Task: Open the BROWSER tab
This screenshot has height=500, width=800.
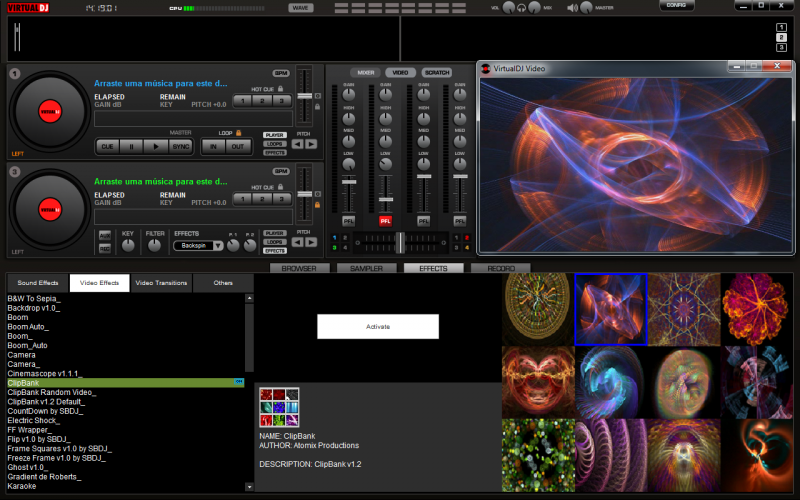Action: [x=299, y=268]
